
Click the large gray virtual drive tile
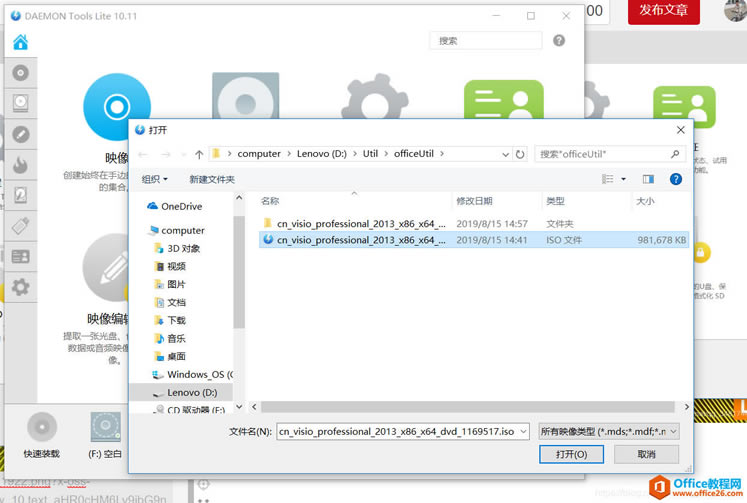click(245, 95)
